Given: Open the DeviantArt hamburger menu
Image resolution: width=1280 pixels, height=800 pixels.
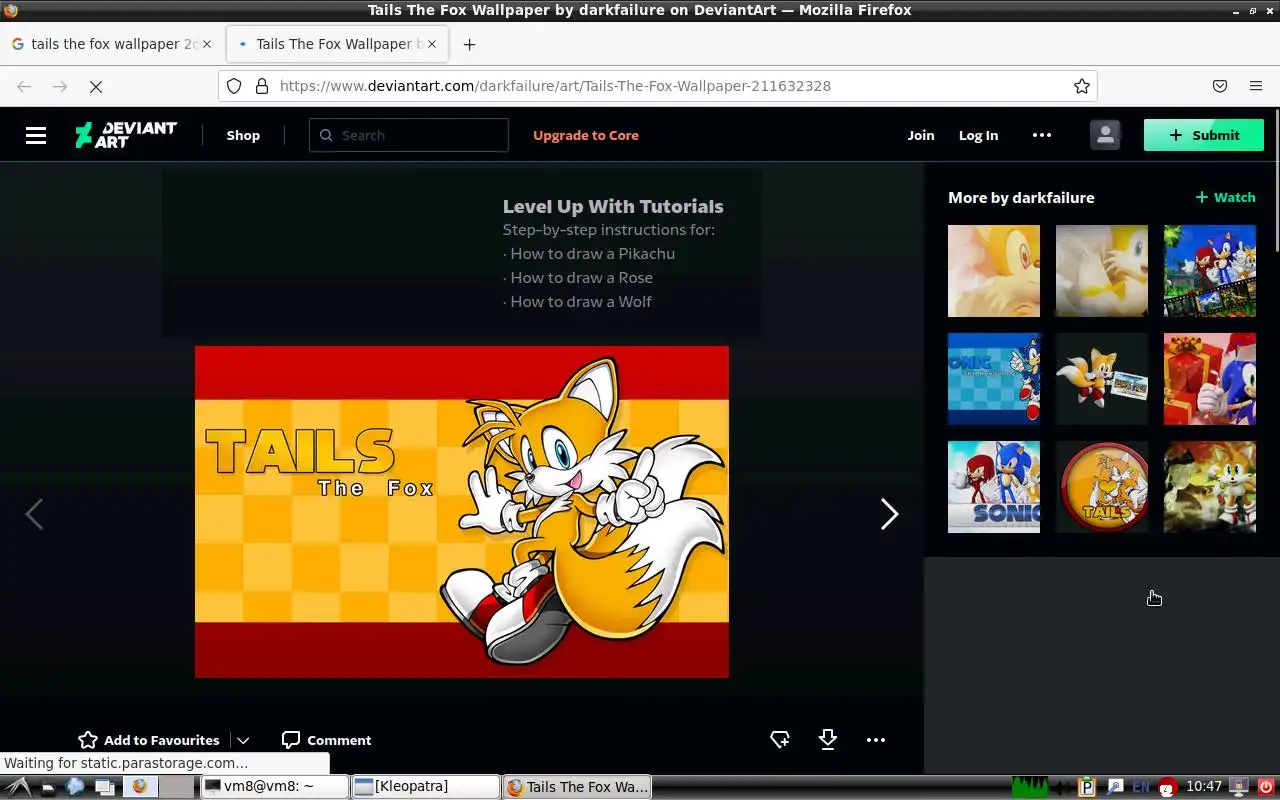Looking at the screenshot, I should (x=36, y=135).
